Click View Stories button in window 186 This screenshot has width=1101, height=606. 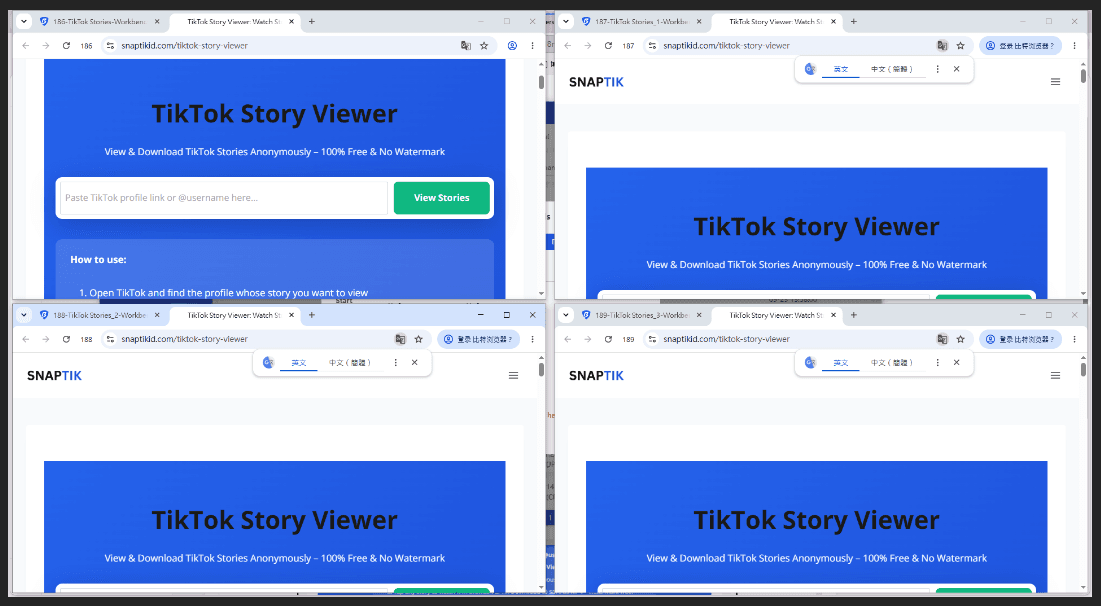pyautogui.click(x=442, y=198)
